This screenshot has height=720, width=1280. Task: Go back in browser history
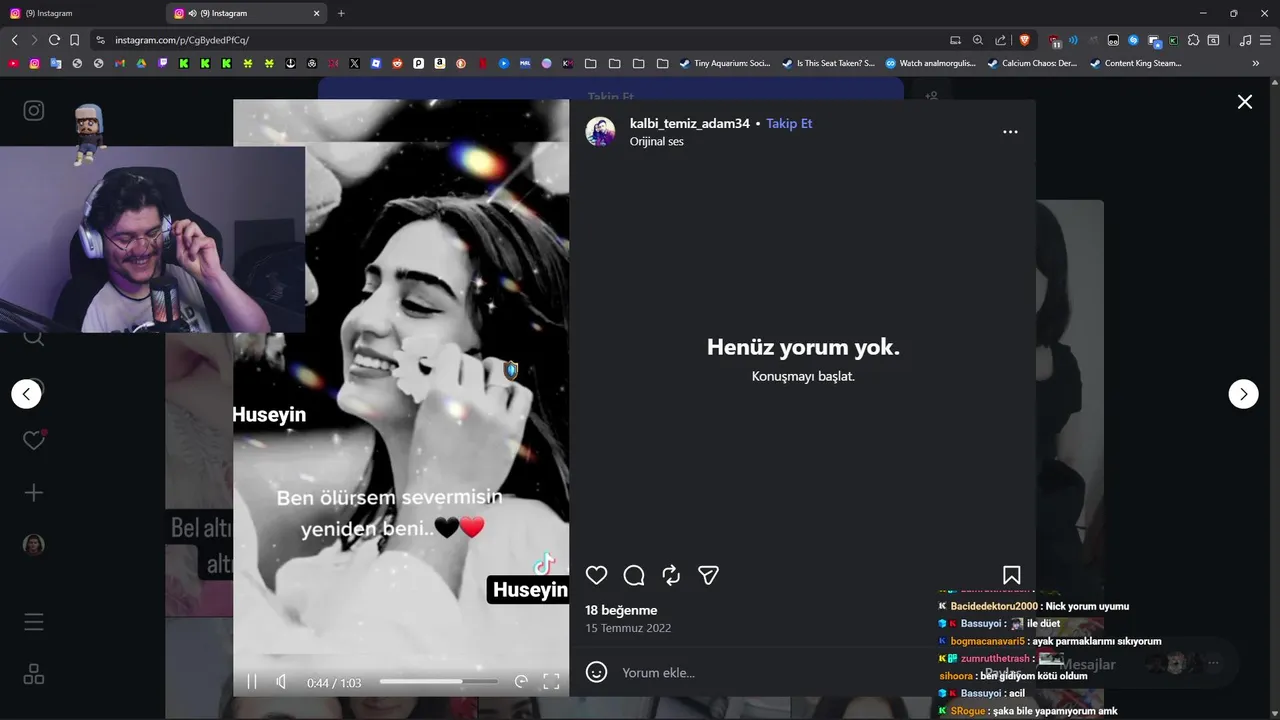tap(14, 40)
